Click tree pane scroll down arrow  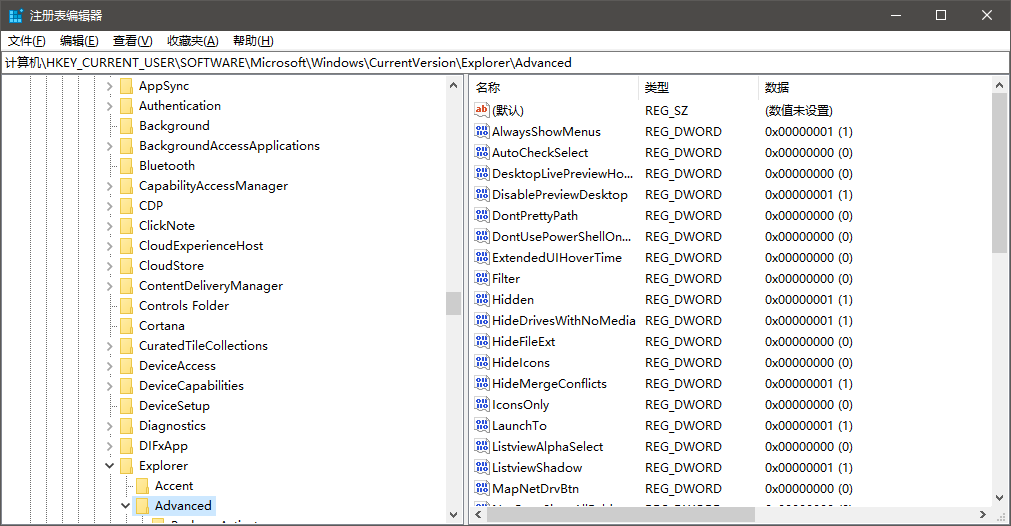(x=453, y=515)
